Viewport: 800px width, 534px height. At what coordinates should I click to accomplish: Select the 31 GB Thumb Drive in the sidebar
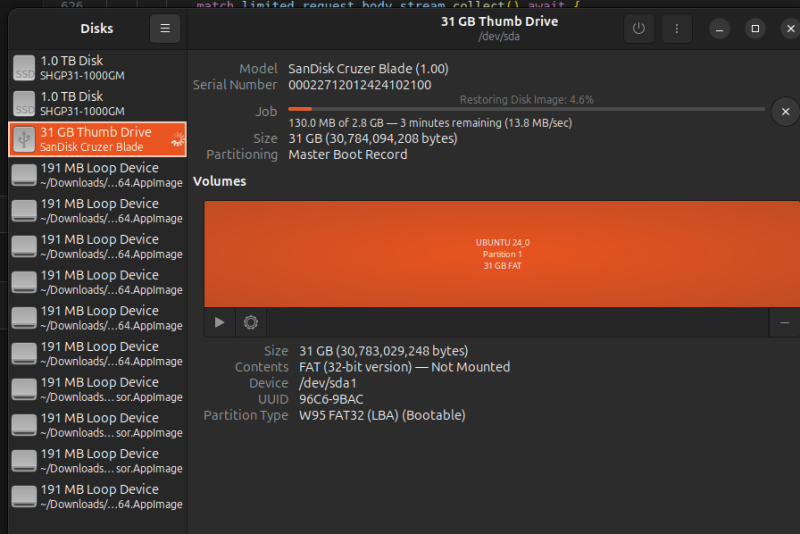click(97, 139)
